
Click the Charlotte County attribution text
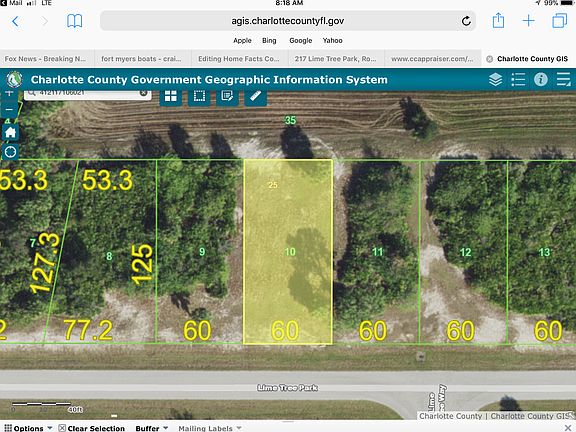tap(494, 416)
